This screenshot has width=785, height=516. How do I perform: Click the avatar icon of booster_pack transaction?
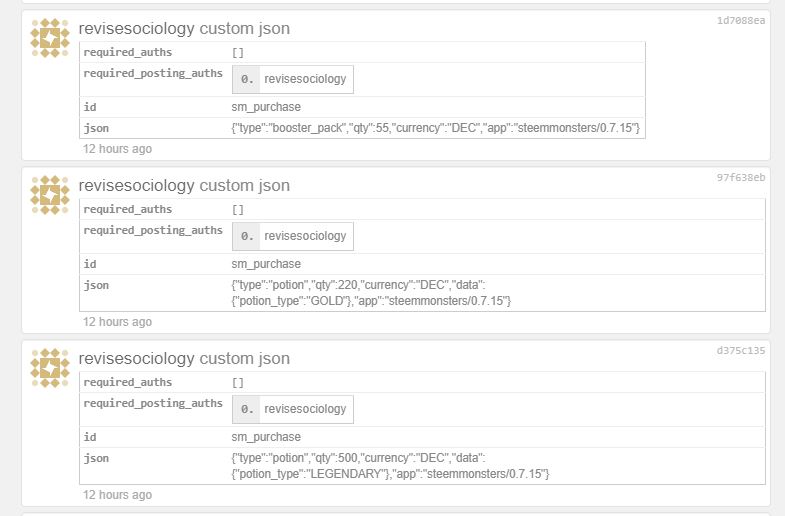click(50, 38)
